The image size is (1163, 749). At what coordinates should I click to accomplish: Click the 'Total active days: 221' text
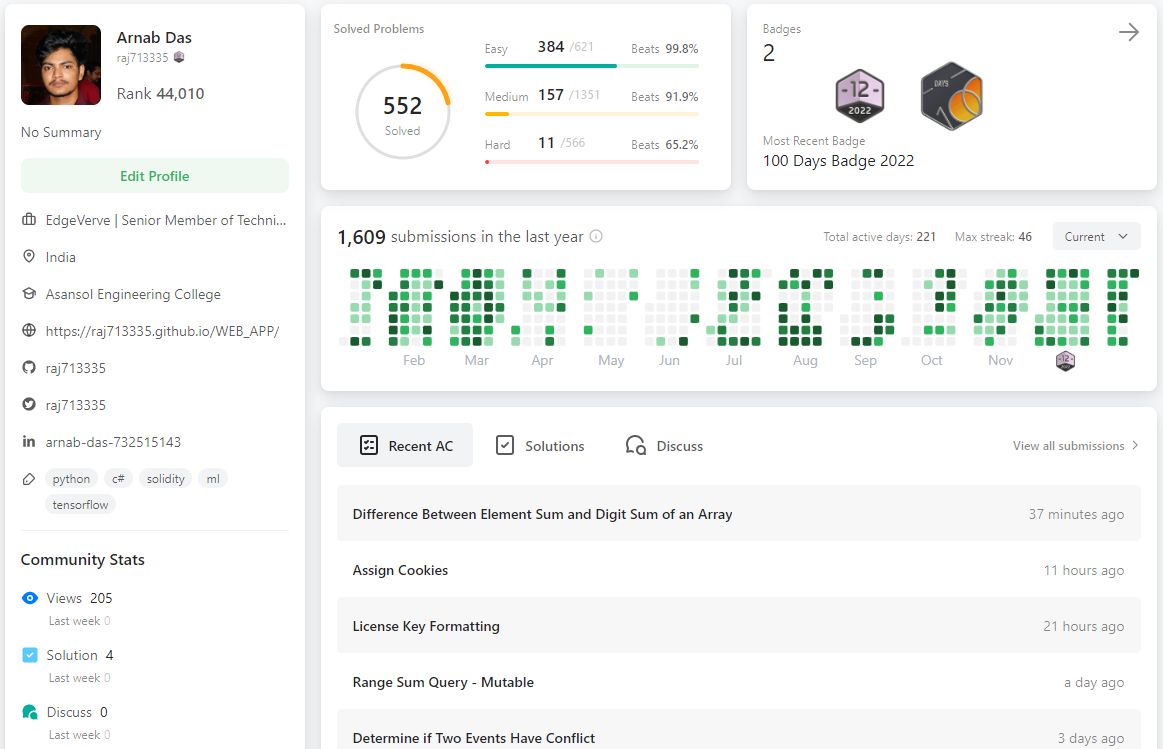(879, 237)
